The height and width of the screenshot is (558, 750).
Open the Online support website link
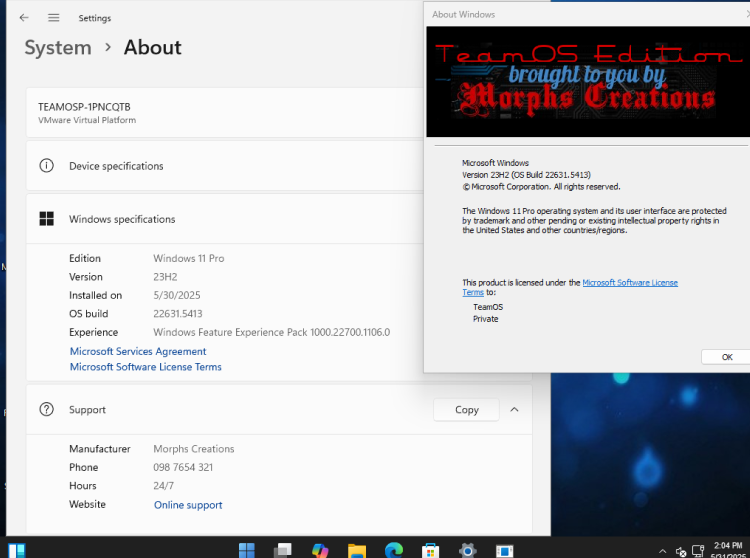188,505
